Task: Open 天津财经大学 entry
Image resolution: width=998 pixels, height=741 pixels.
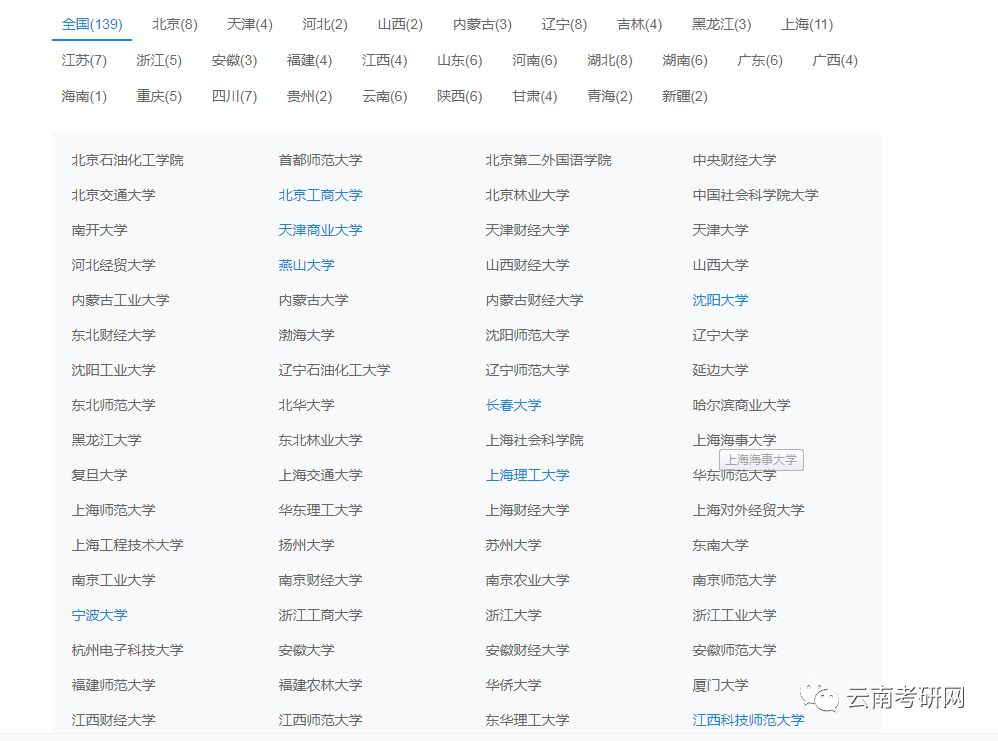Action: pos(528,230)
